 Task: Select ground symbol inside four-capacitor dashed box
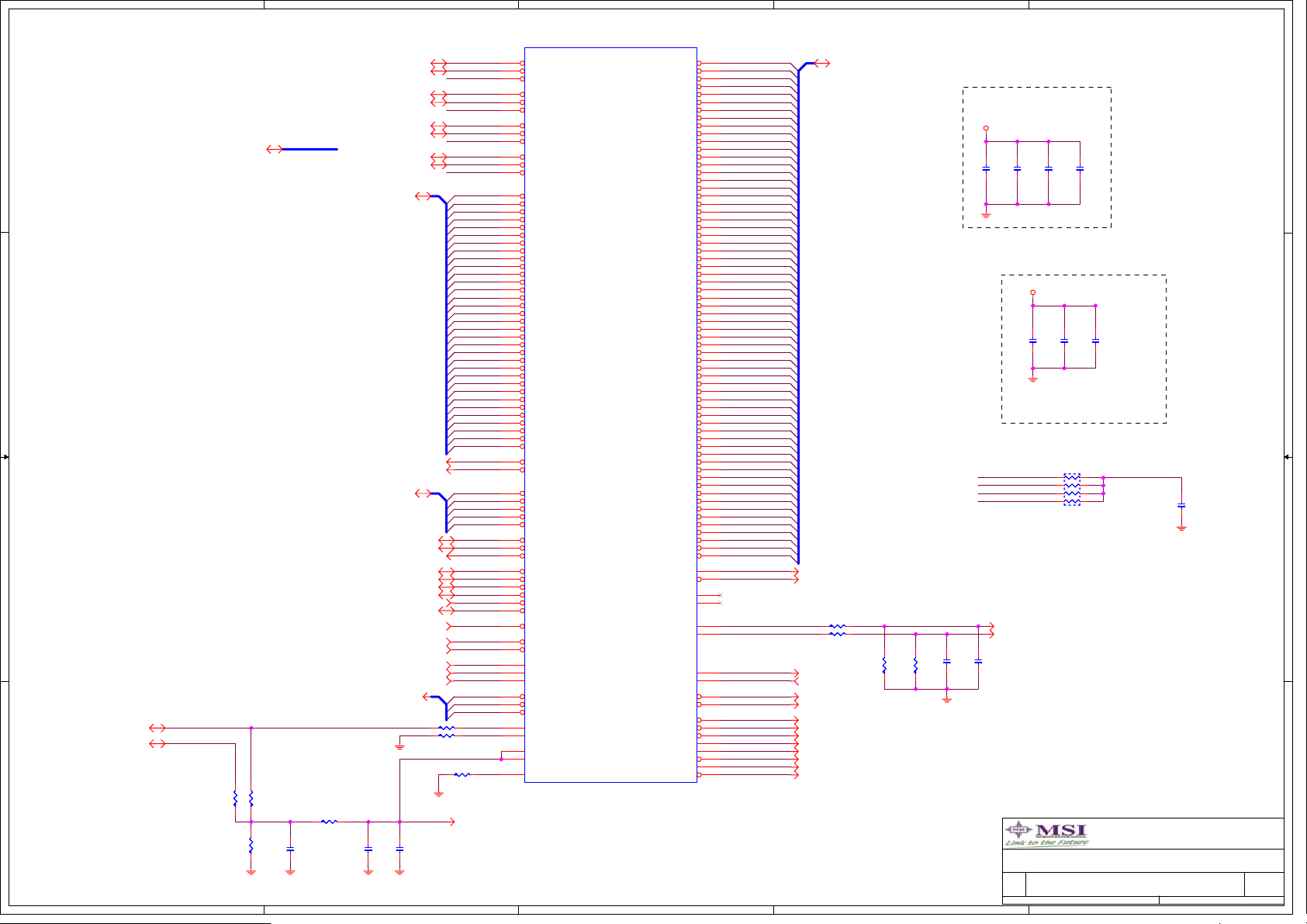tap(986, 213)
